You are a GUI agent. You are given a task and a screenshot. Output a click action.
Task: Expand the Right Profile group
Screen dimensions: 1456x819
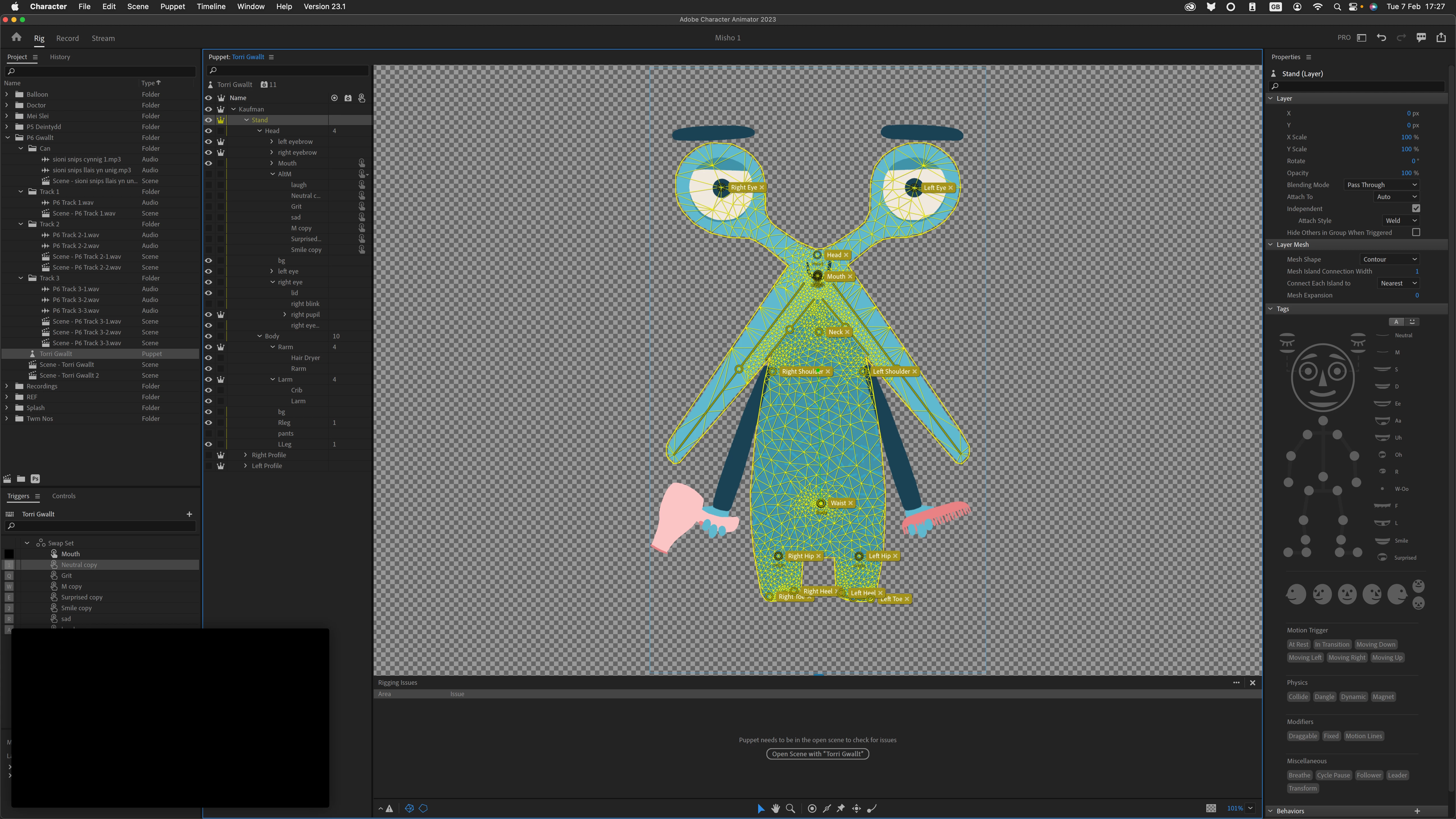246,455
